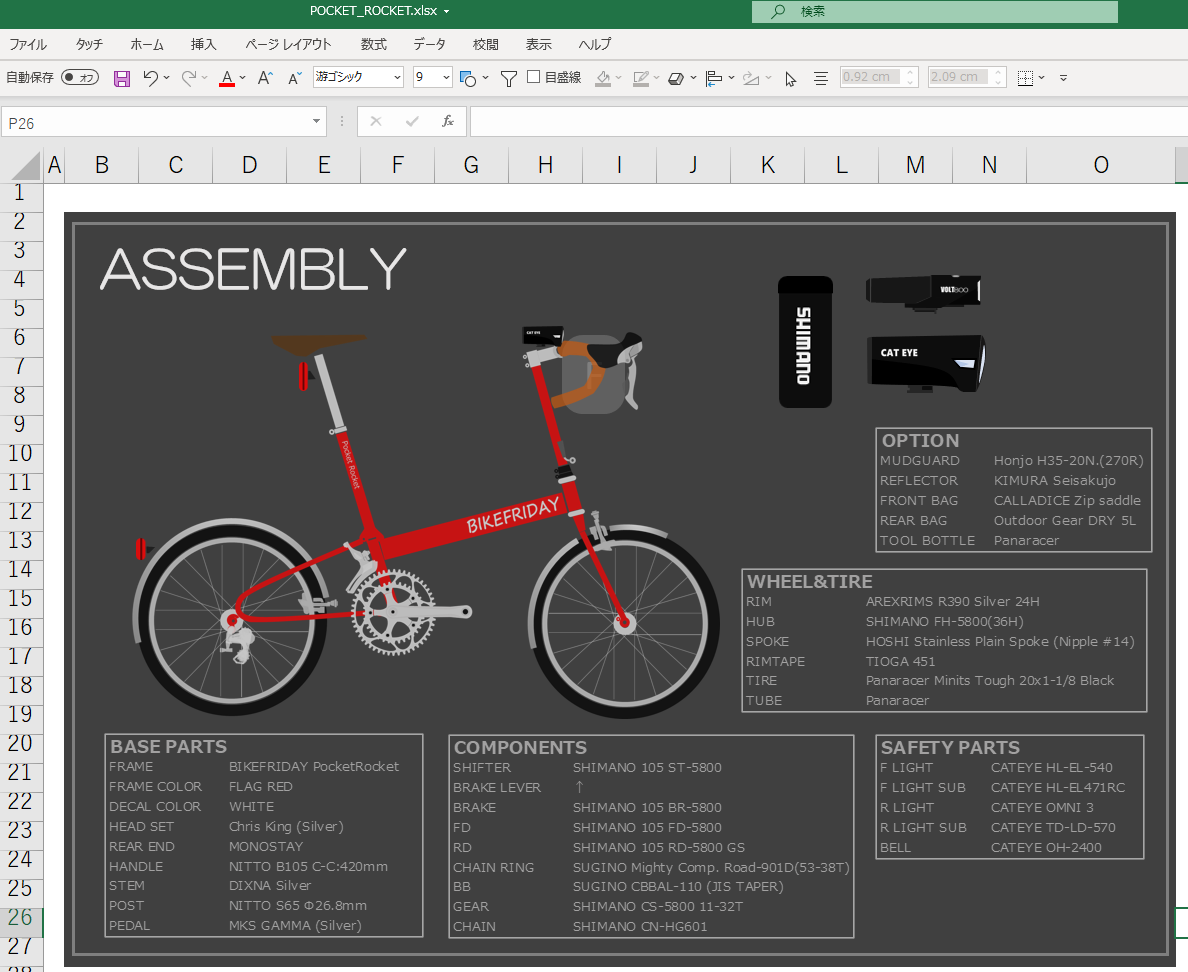Click the shape effects icon
This screenshot has height=972, width=1188.
pos(677,78)
